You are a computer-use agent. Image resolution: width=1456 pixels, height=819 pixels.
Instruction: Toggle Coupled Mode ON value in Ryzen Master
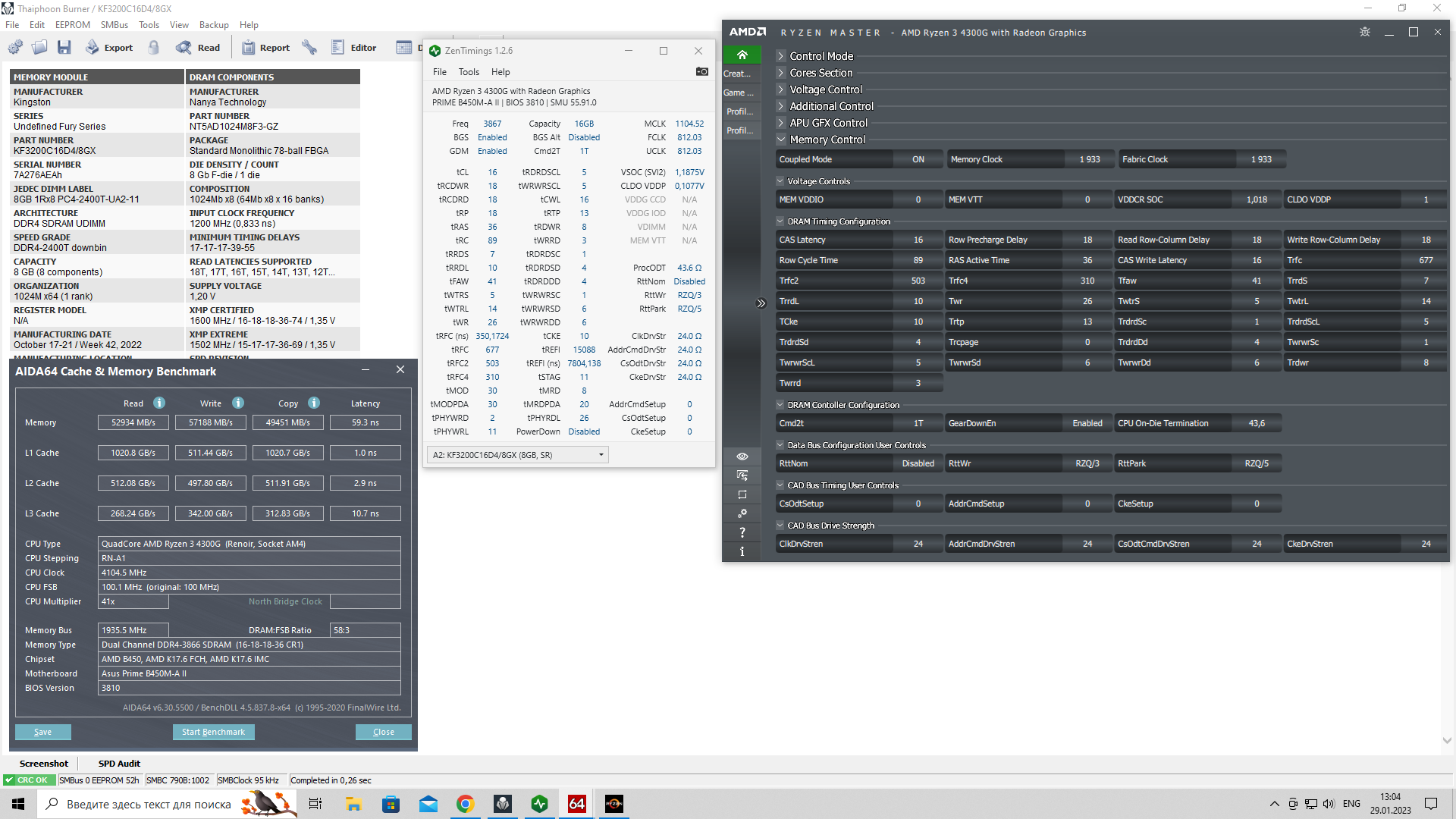pos(918,159)
